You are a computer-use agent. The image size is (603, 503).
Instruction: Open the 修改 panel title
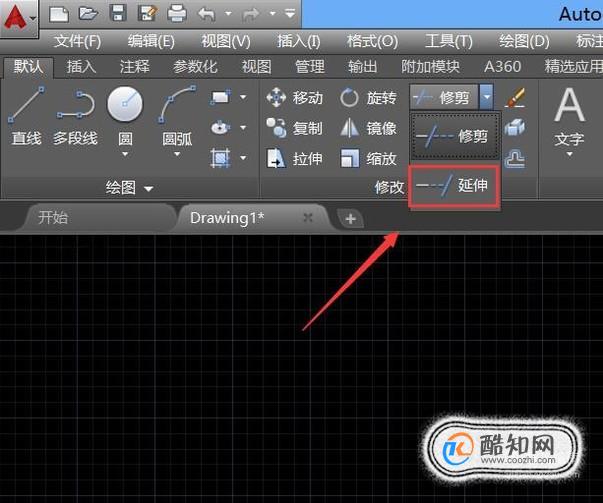click(389, 187)
